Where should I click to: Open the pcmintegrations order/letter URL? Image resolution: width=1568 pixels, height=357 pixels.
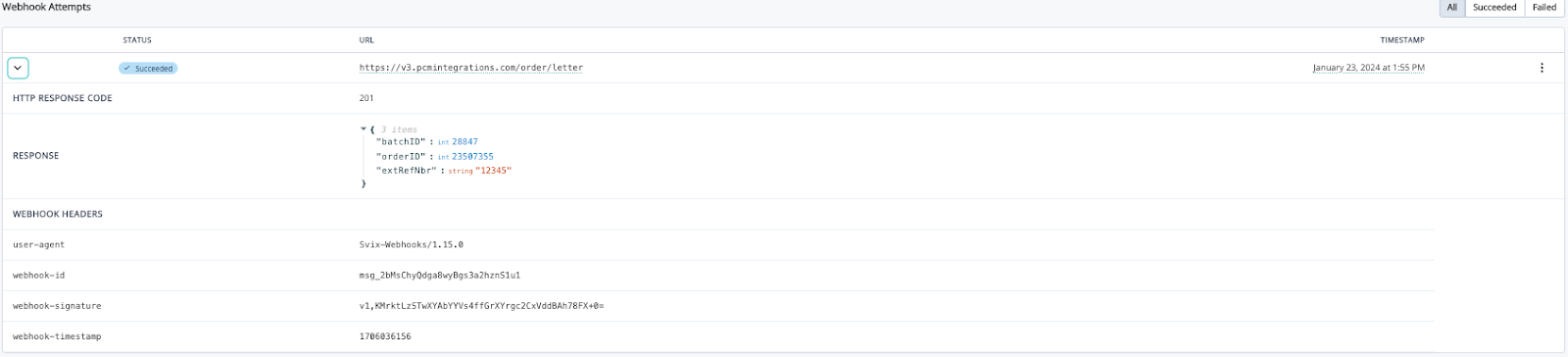(x=471, y=68)
